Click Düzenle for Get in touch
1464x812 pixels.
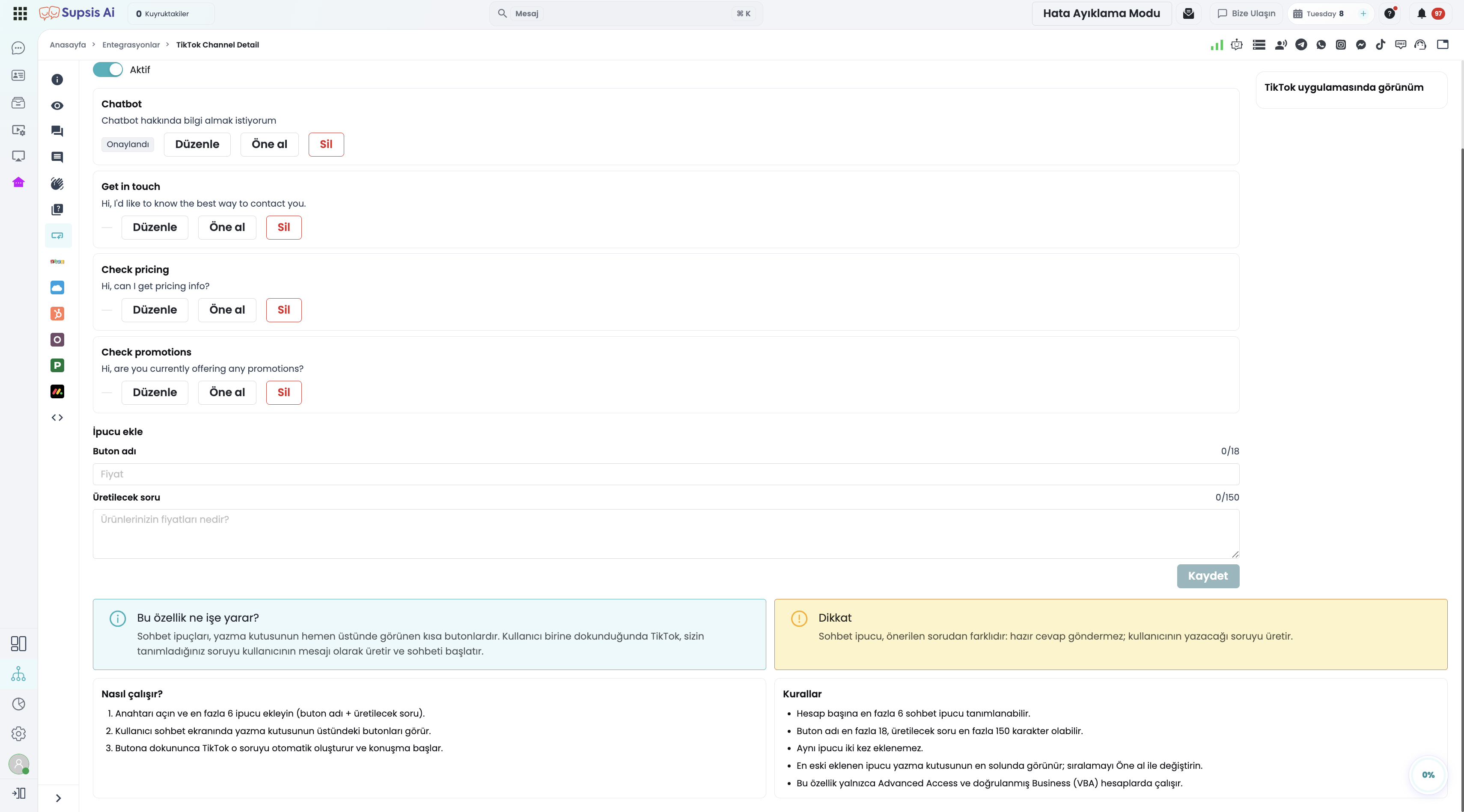click(155, 227)
